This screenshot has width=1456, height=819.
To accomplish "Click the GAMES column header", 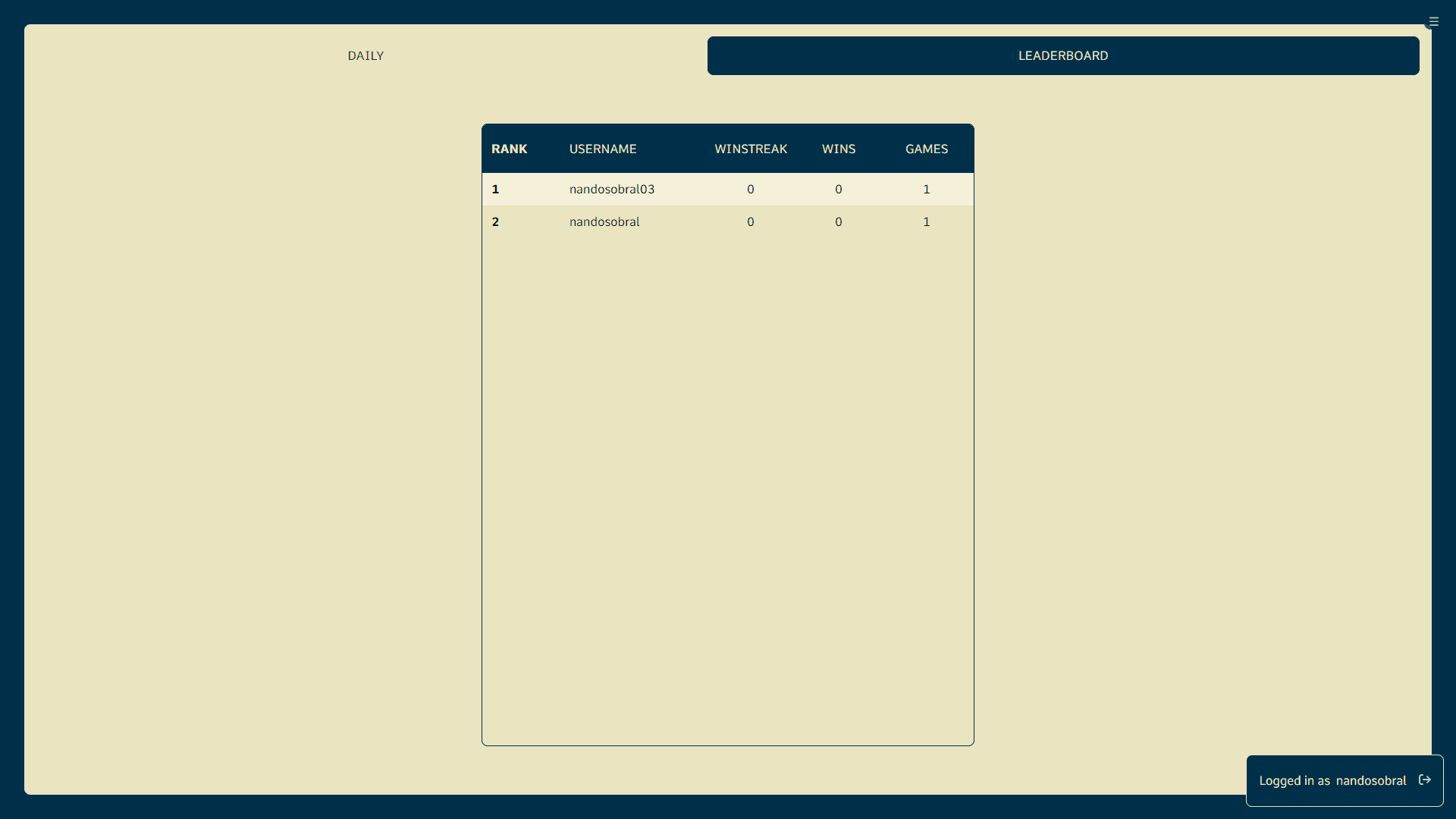I will pos(927,149).
